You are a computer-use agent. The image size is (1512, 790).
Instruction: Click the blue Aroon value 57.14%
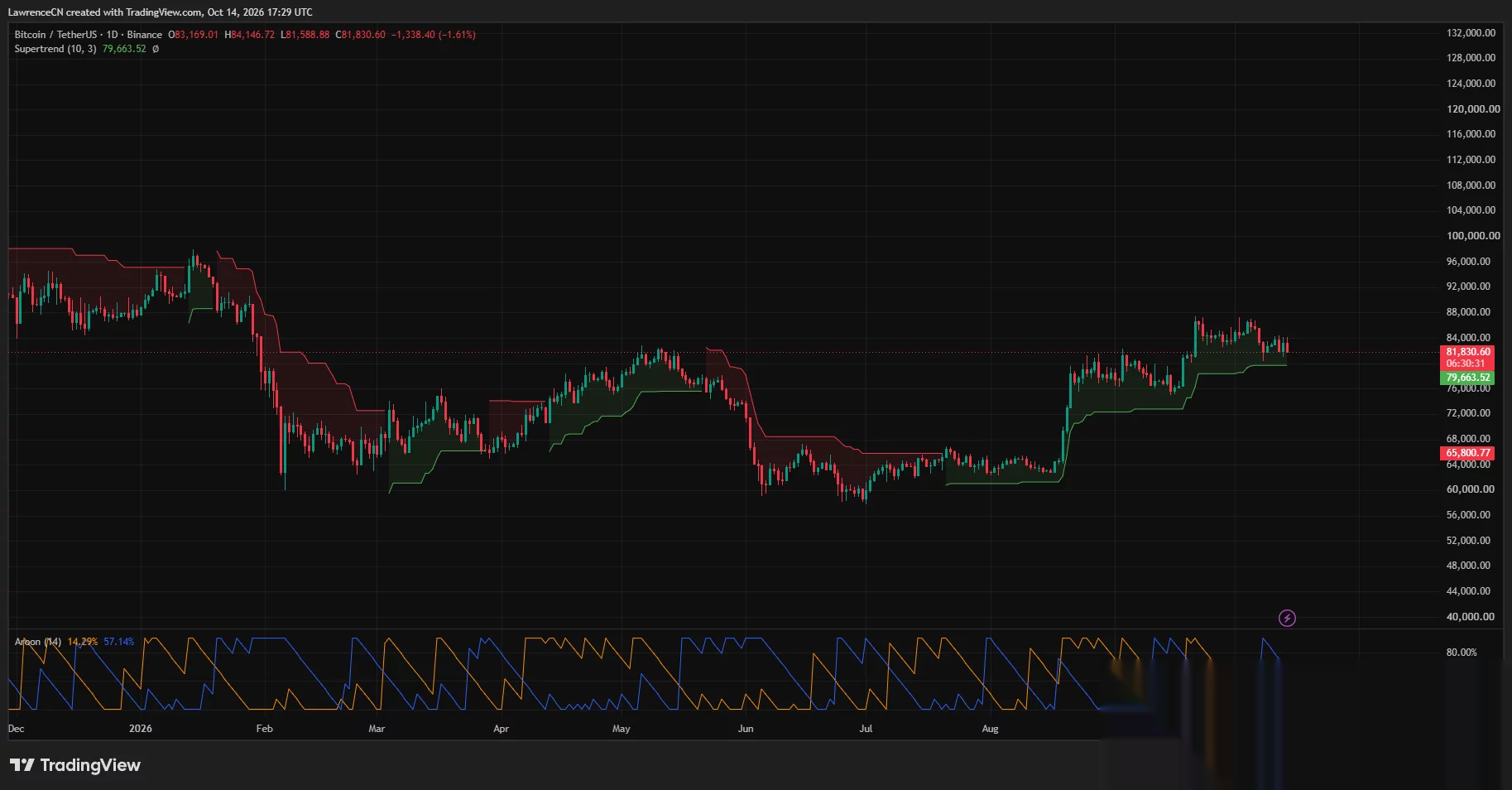118,642
